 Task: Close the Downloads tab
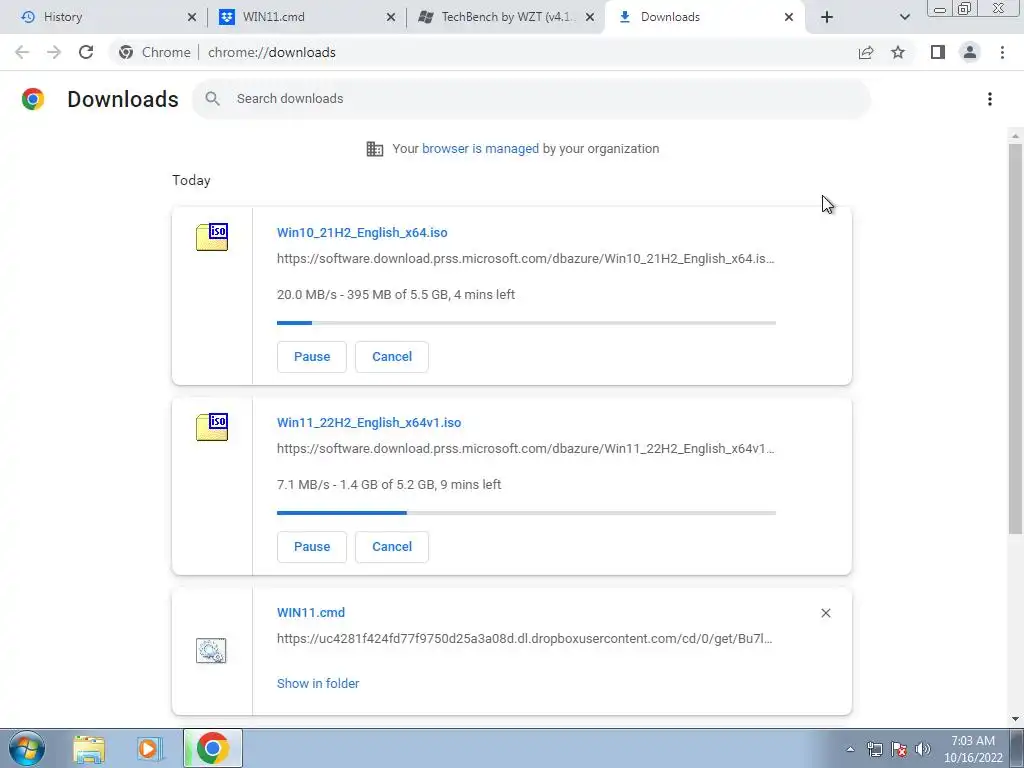tap(789, 17)
